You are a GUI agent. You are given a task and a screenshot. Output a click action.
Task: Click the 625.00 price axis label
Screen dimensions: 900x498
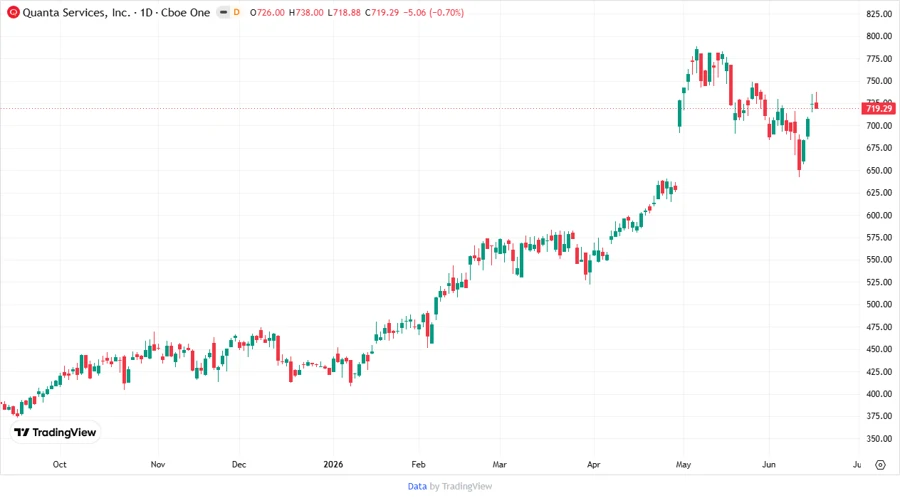click(879, 193)
